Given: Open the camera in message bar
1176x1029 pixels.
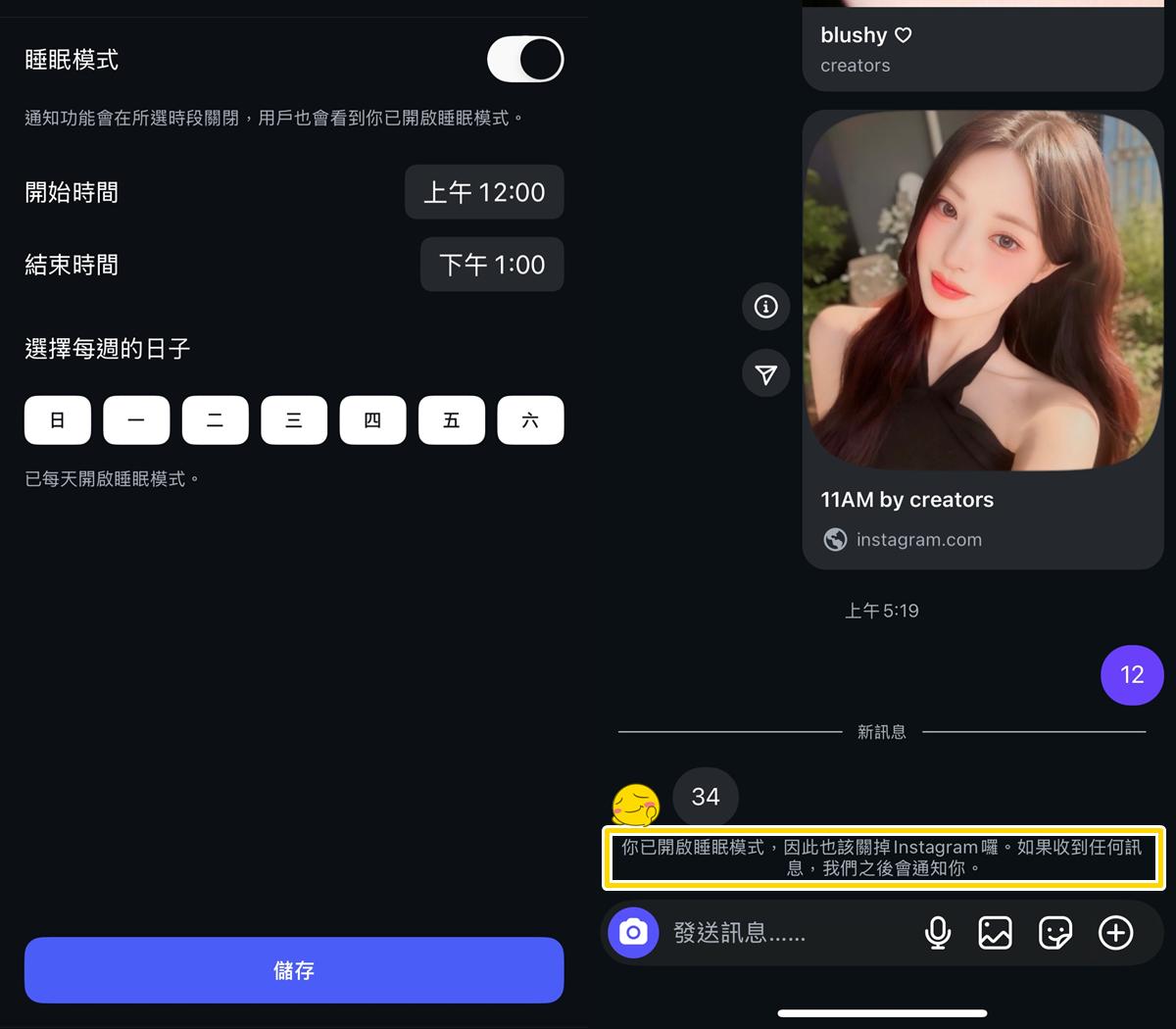Looking at the screenshot, I should 633,932.
